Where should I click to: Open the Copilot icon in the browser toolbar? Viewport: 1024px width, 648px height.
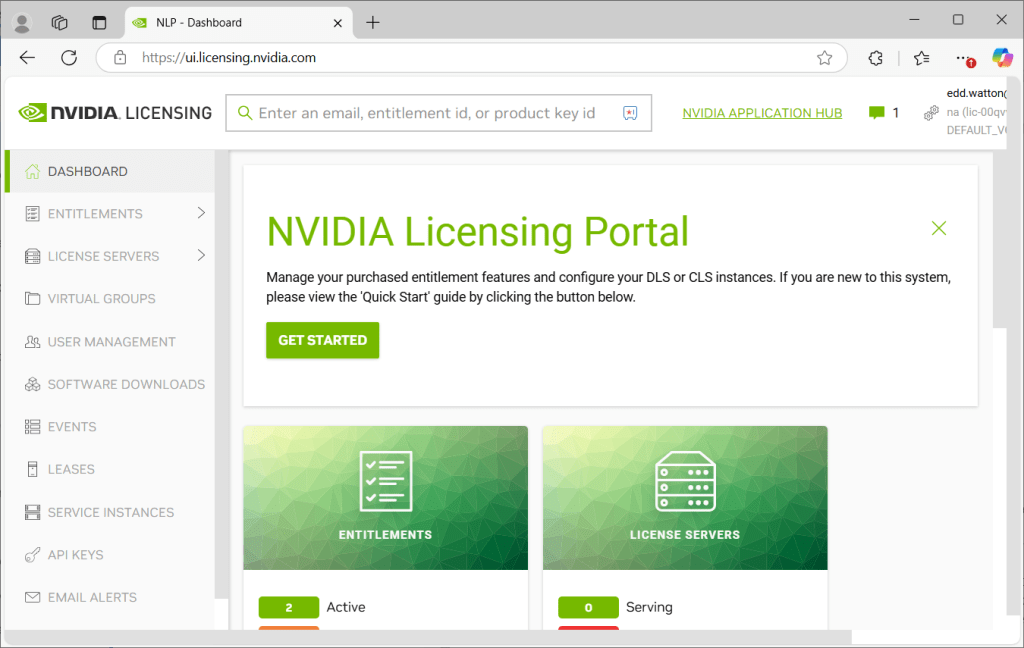point(1002,58)
